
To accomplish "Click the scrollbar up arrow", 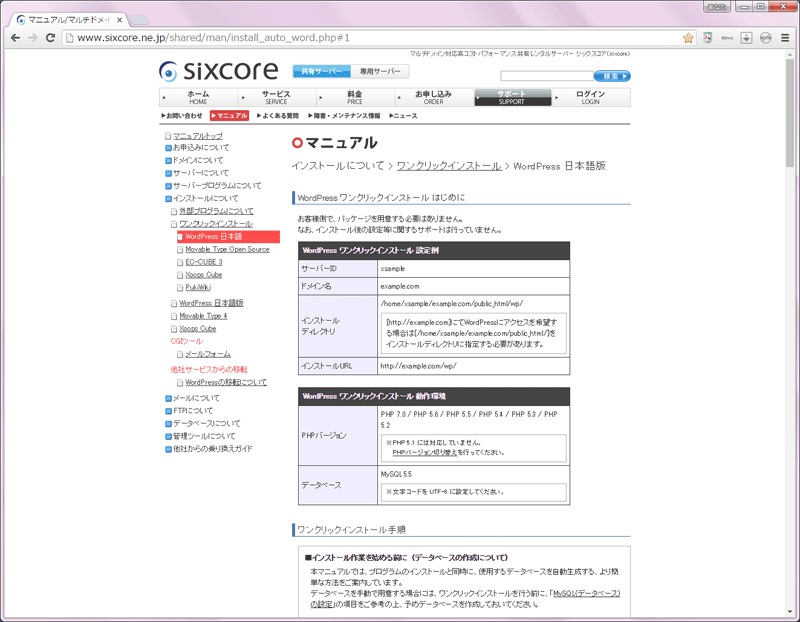I will [790, 54].
